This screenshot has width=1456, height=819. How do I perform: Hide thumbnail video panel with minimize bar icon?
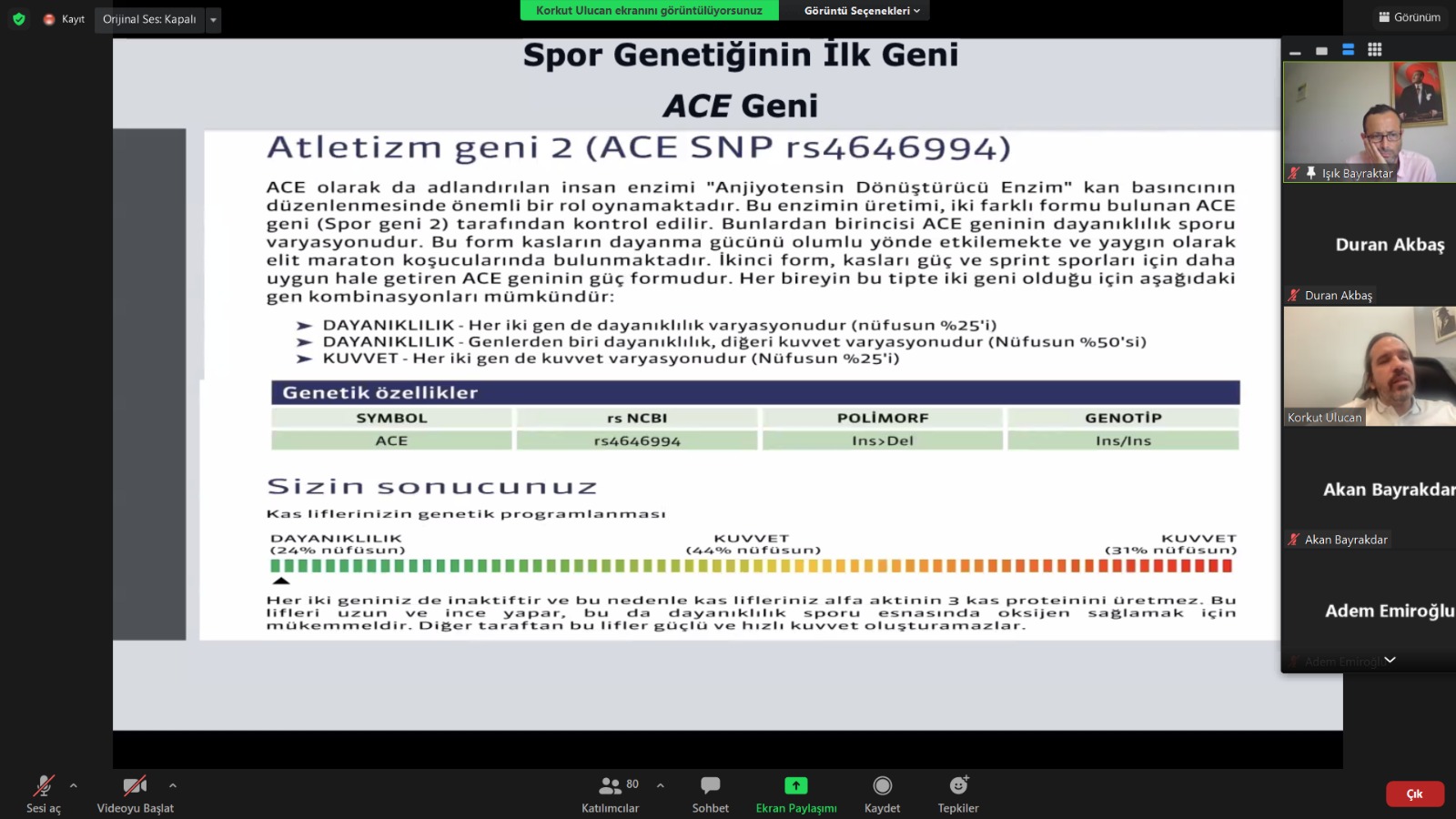(x=1295, y=52)
